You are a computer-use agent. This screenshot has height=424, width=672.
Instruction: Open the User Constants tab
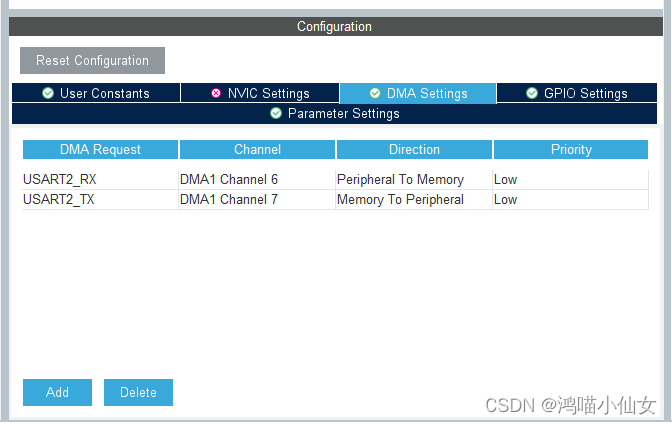[96, 93]
